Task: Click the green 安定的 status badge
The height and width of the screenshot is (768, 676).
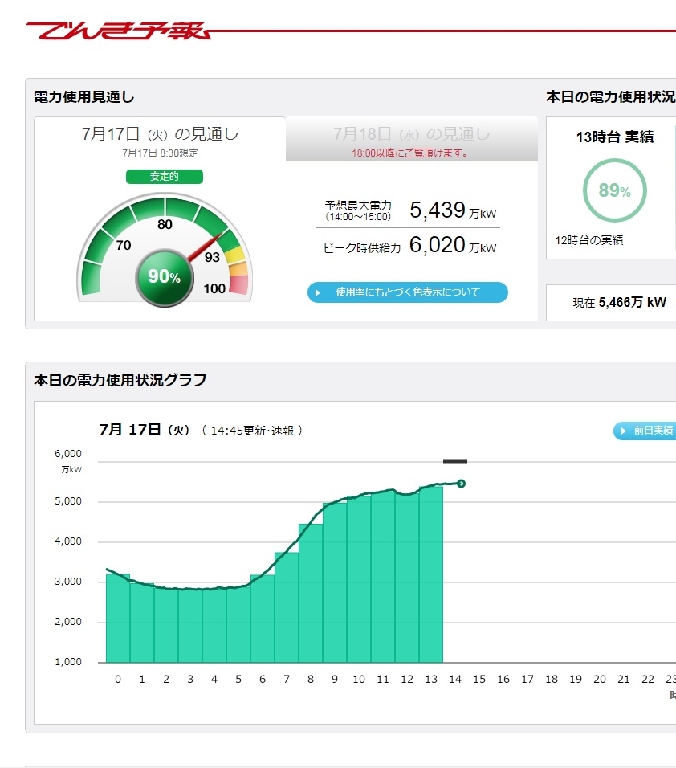Action: pyautogui.click(x=164, y=177)
